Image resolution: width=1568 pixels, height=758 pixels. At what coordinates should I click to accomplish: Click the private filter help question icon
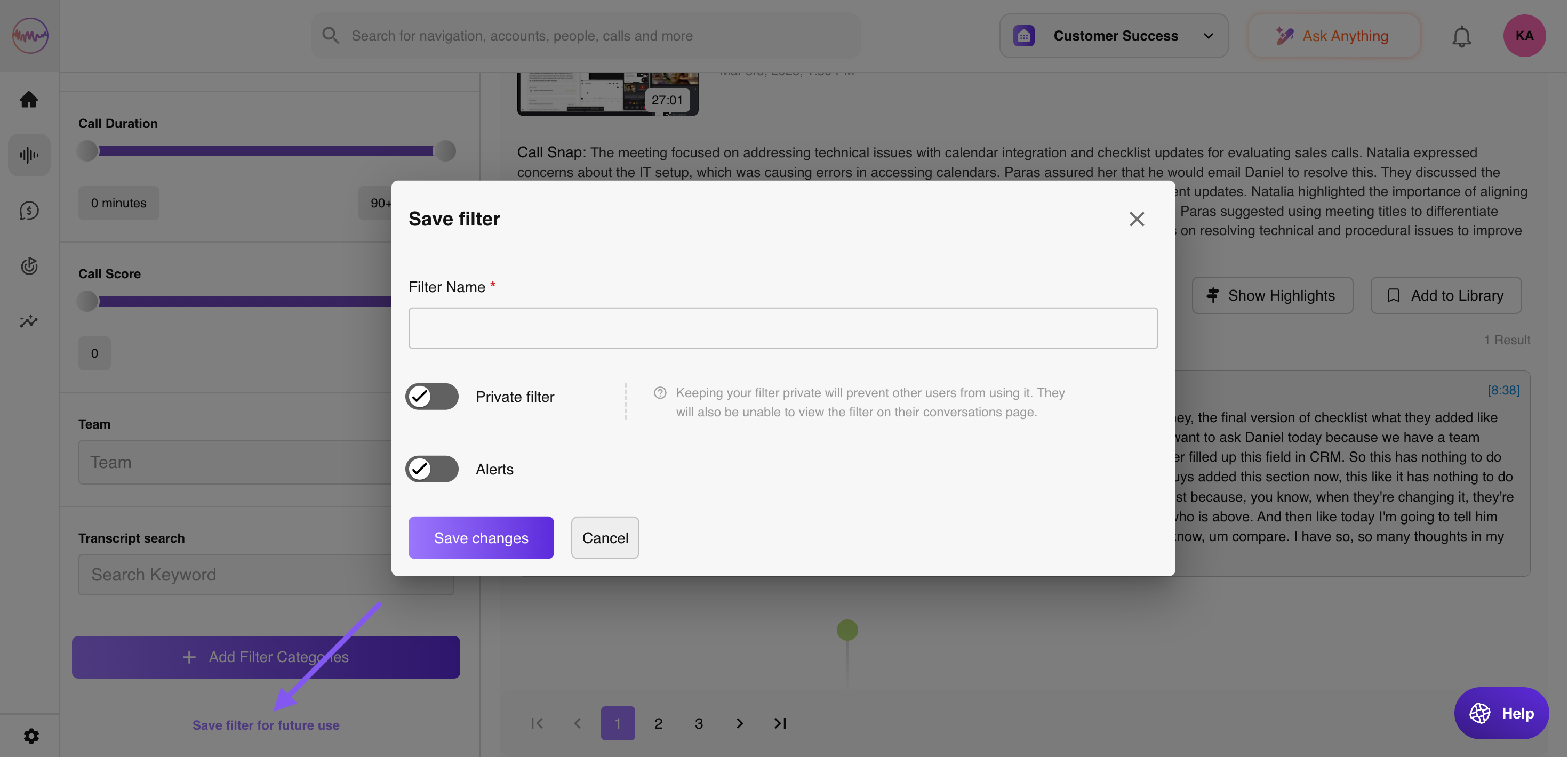point(660,393)
